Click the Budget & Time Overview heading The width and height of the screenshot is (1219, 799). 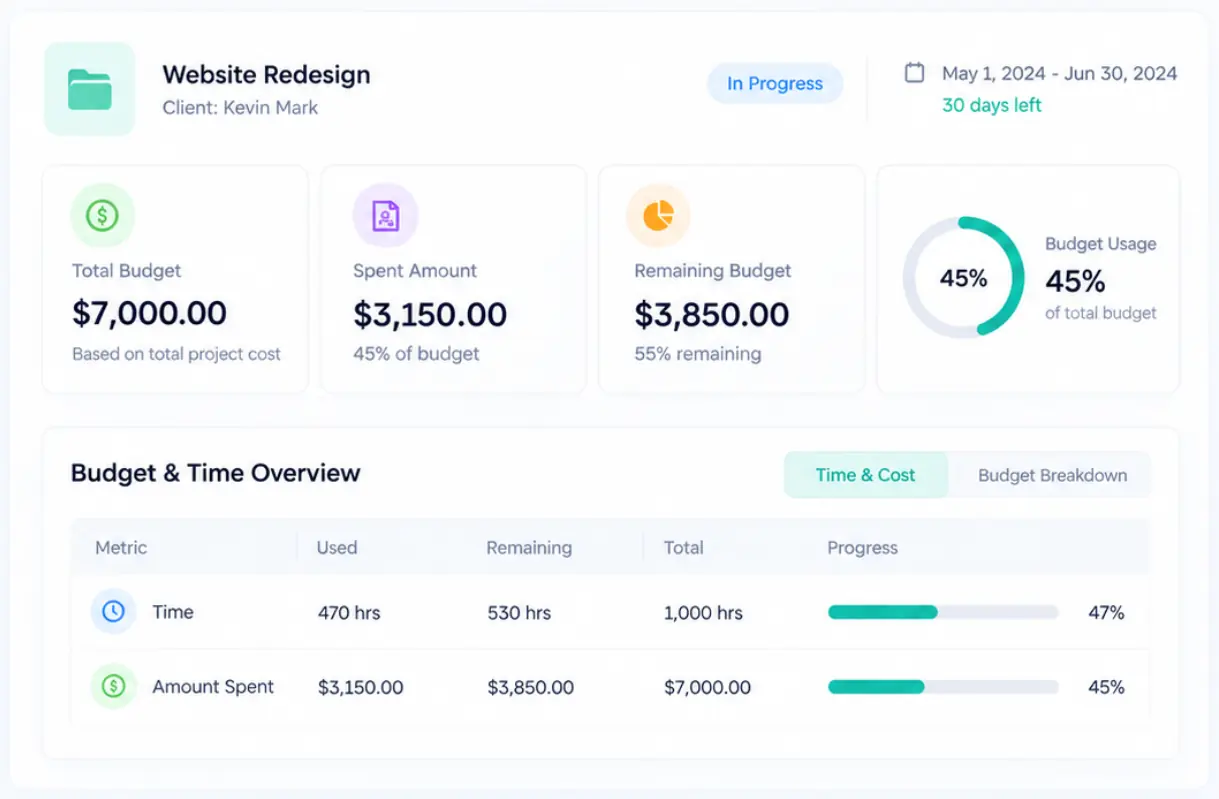[215, 473]
